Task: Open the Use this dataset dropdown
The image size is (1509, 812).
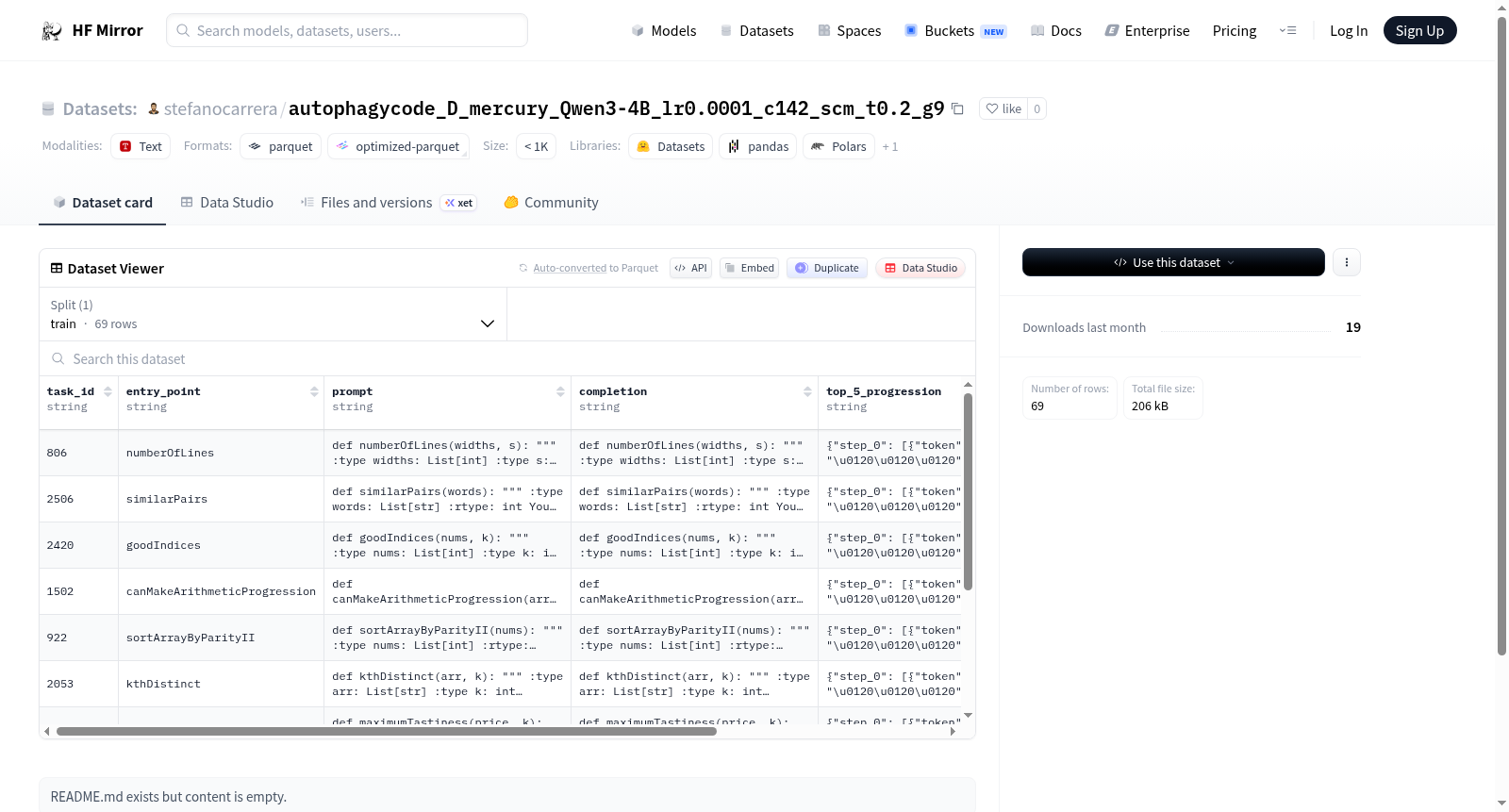Action: pos(1173,262)
